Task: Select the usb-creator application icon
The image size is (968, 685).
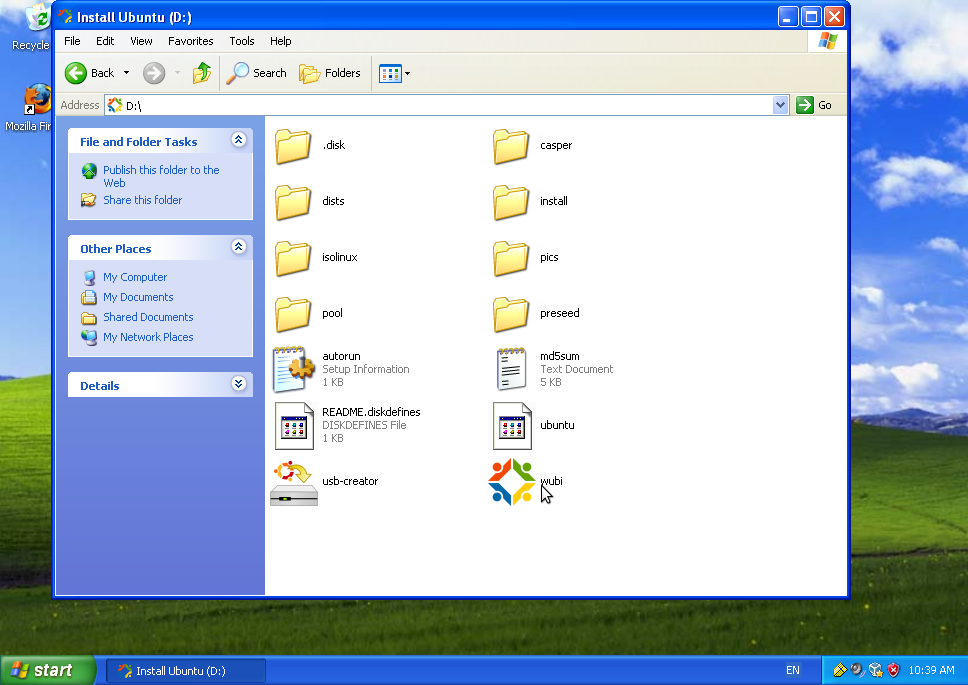Action: (x=294, y=483)
